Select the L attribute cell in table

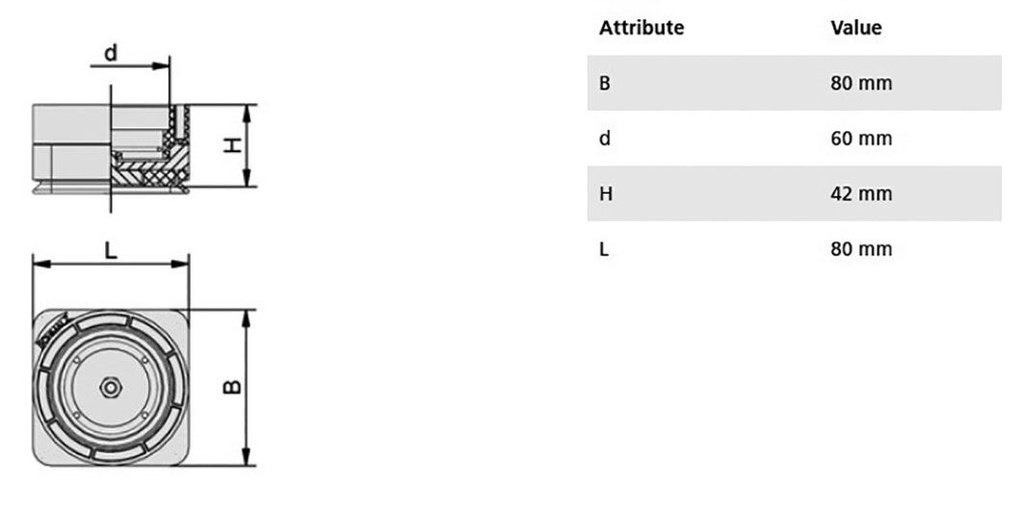604,248
